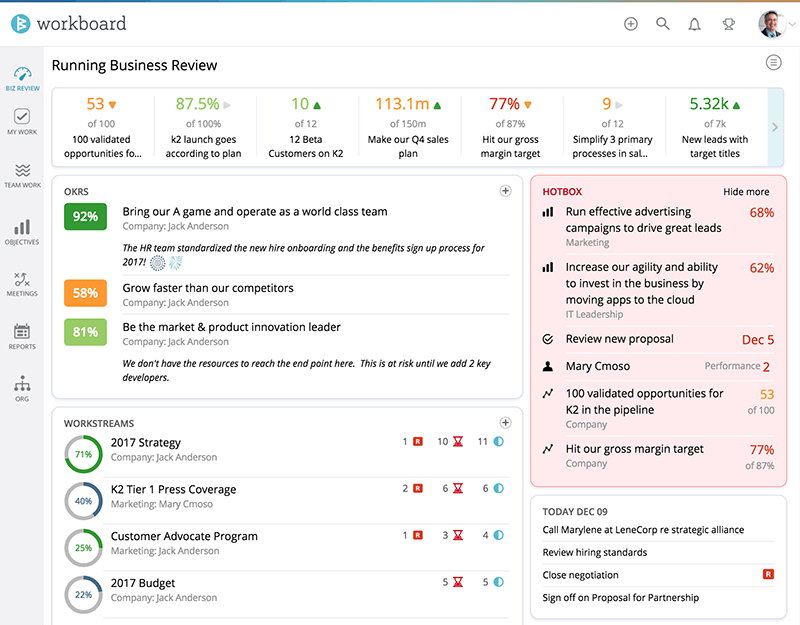Click the add plus icon in header
The width and height of the screenshot is (800, 625).
coord(631,23)
